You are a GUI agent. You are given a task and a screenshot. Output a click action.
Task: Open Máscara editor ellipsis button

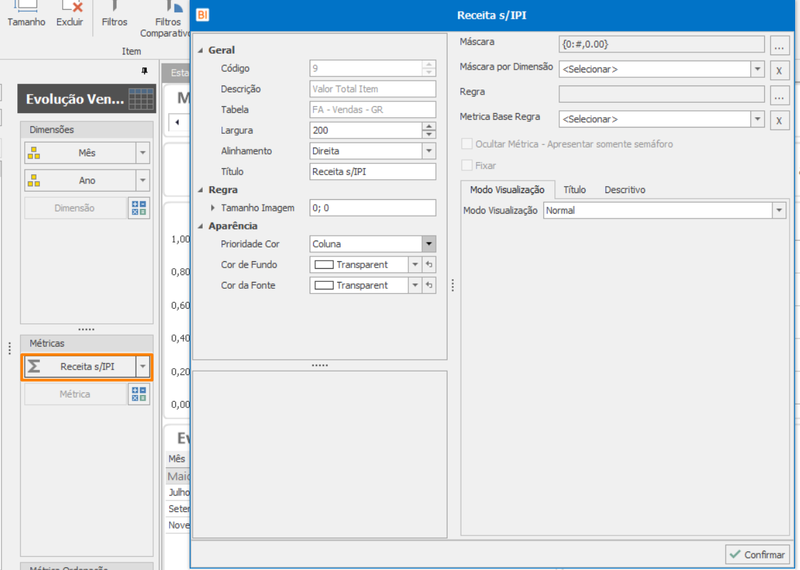point(779,45)
